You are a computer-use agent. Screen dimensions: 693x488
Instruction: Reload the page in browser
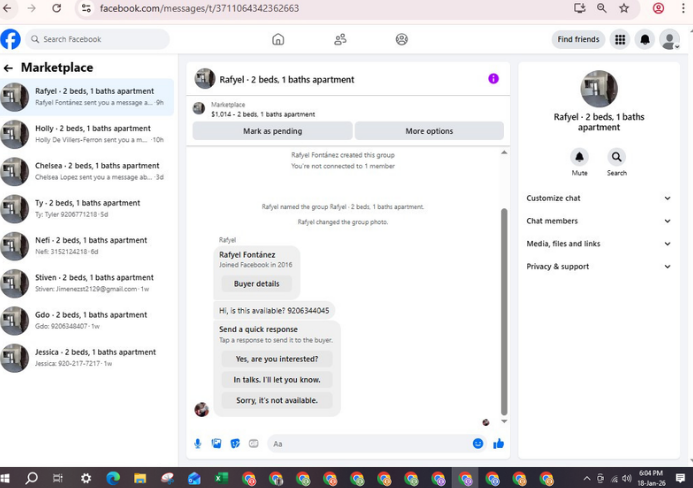[x=57, y=8]
